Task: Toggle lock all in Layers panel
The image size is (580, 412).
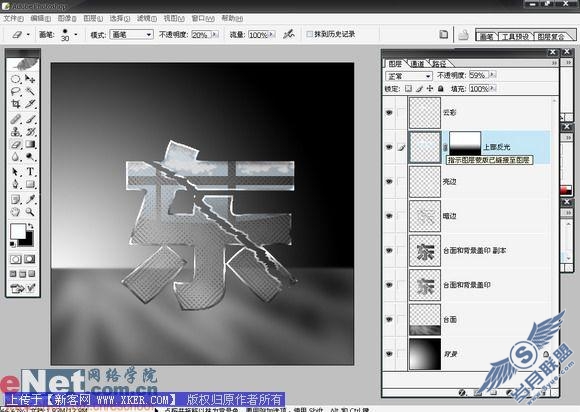Action: pos(441,89)
